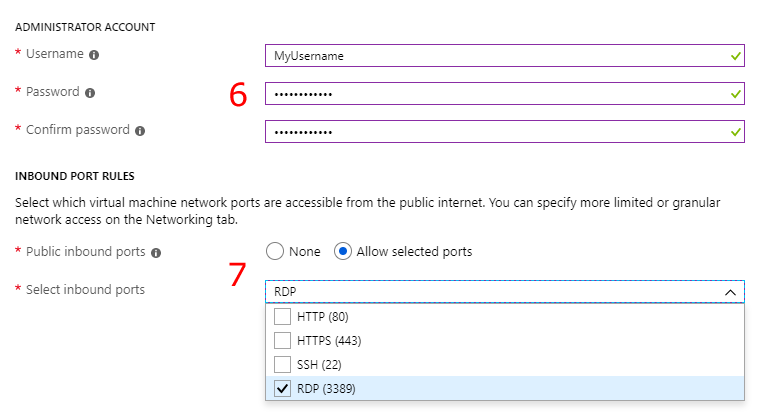The width and height of the screenshot is (767, 414).
Task: Click the info icon next to Confirm password
Action: pos(140,131)
